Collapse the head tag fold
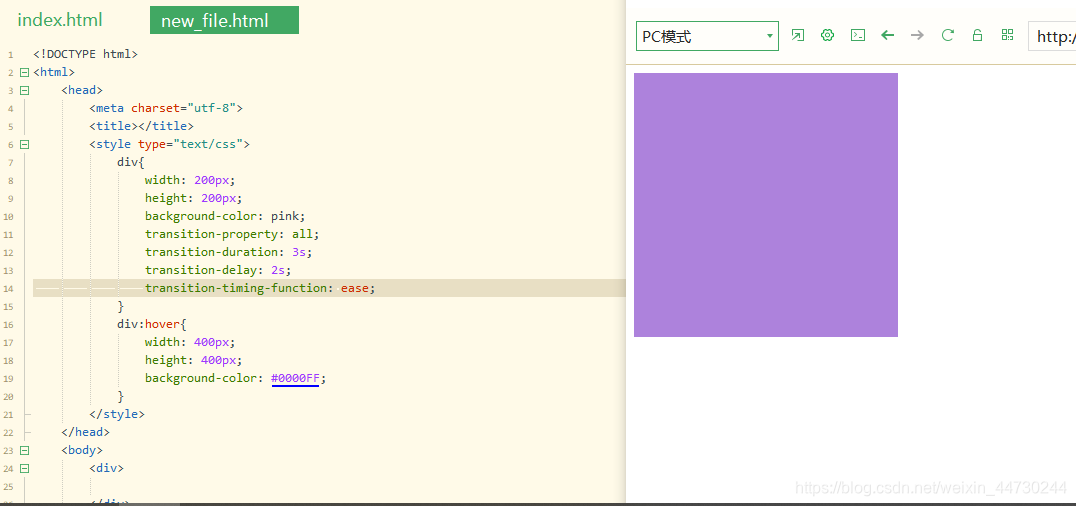Screen dimensions: 1076x506 25,90
